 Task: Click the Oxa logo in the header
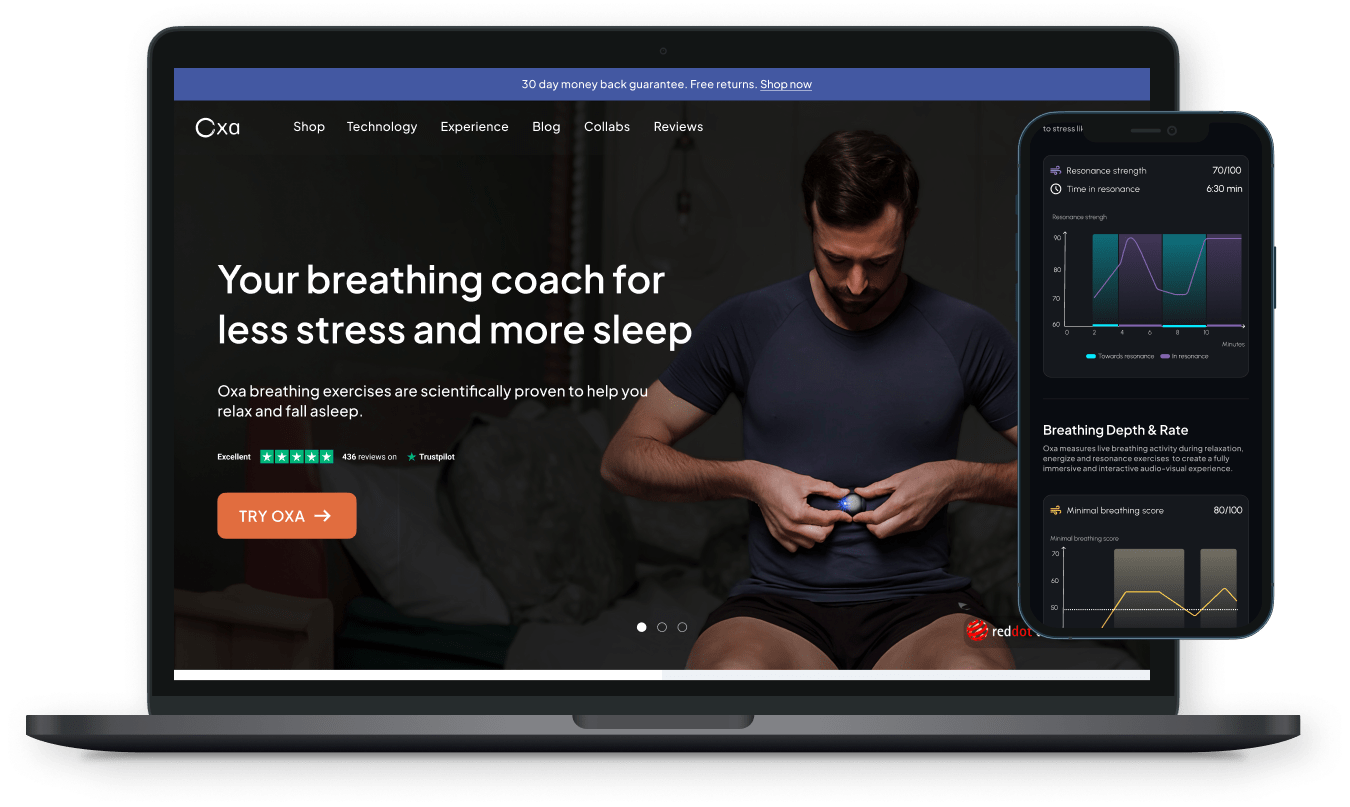tap(218, 127)
